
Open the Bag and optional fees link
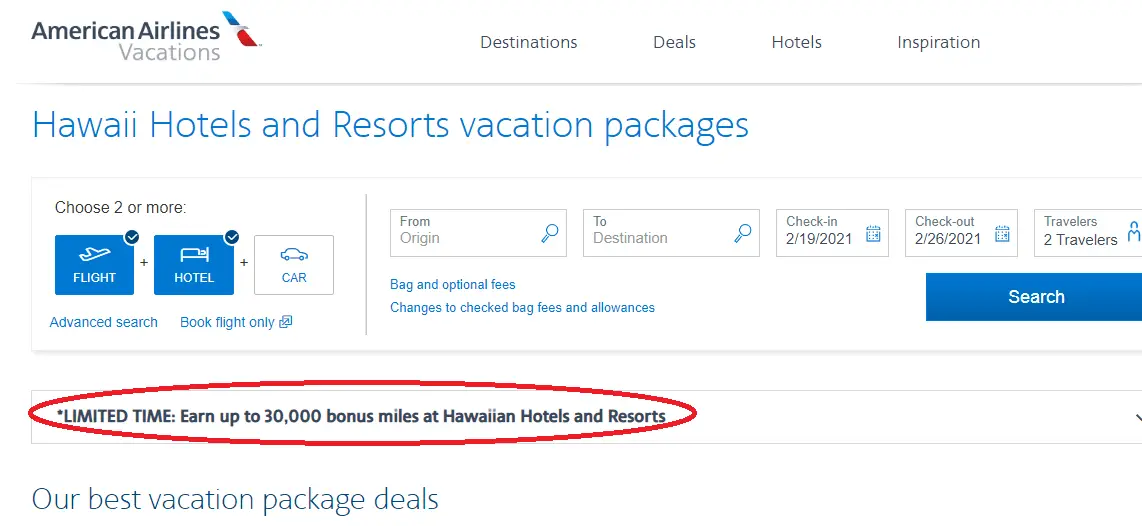pos(453,285)
